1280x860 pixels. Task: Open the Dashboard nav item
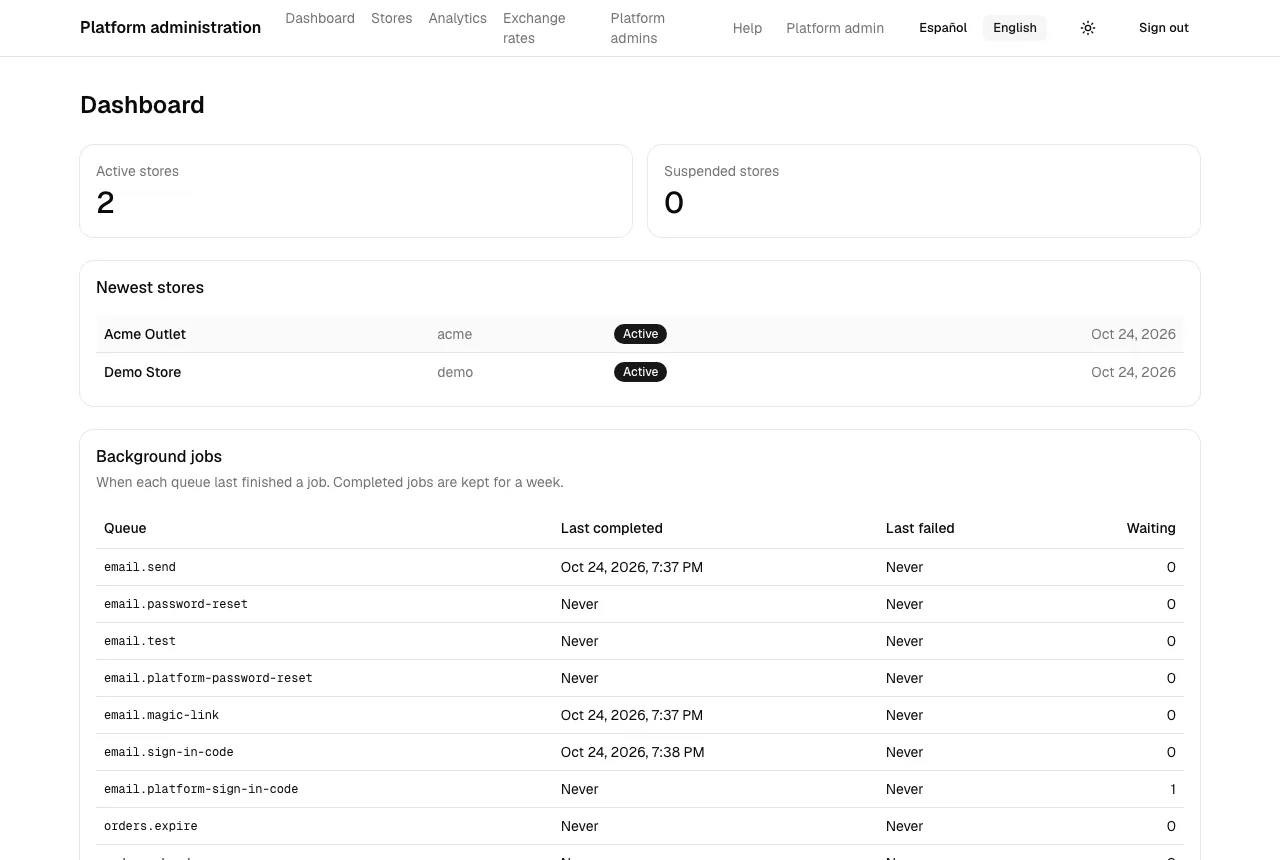tap(320, 18)
